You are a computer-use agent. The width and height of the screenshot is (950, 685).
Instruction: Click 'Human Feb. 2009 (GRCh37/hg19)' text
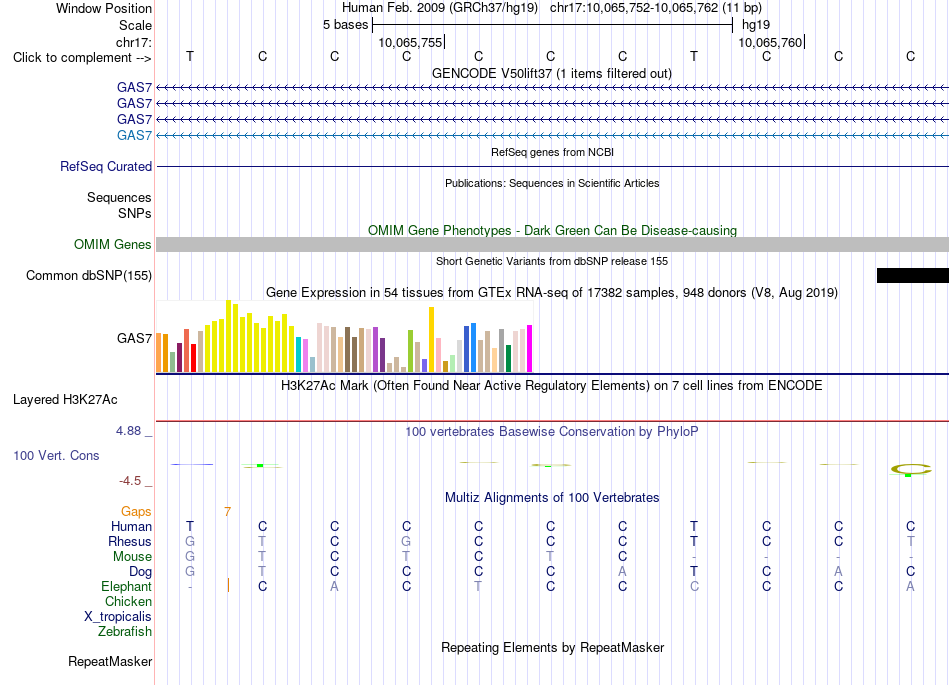click(440, 8)
